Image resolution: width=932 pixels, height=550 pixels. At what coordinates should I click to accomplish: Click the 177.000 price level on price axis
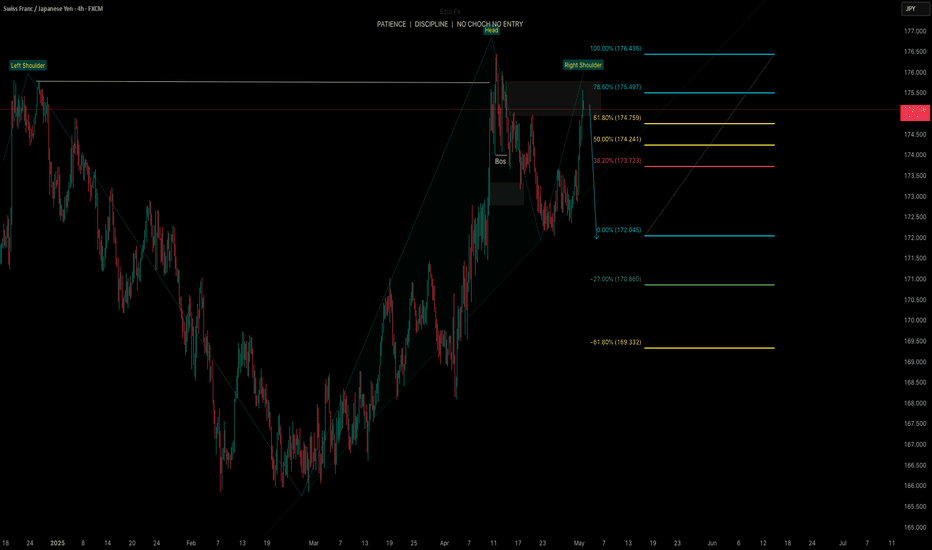point(915,31)
